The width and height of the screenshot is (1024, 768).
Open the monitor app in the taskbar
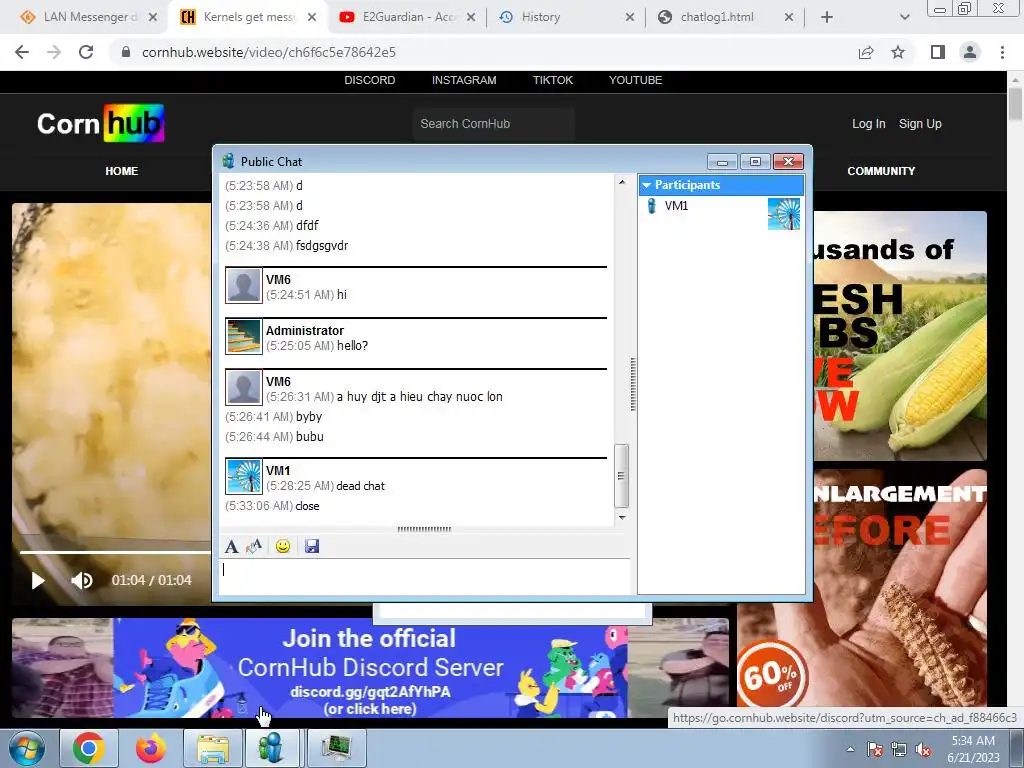point(336,748)
